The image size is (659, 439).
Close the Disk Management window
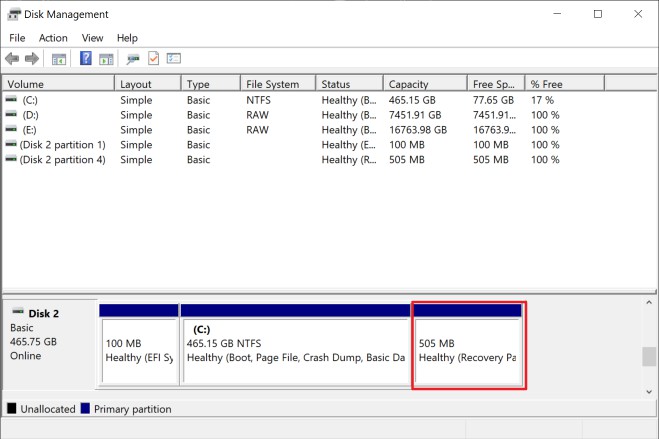[x=638, y=14]
